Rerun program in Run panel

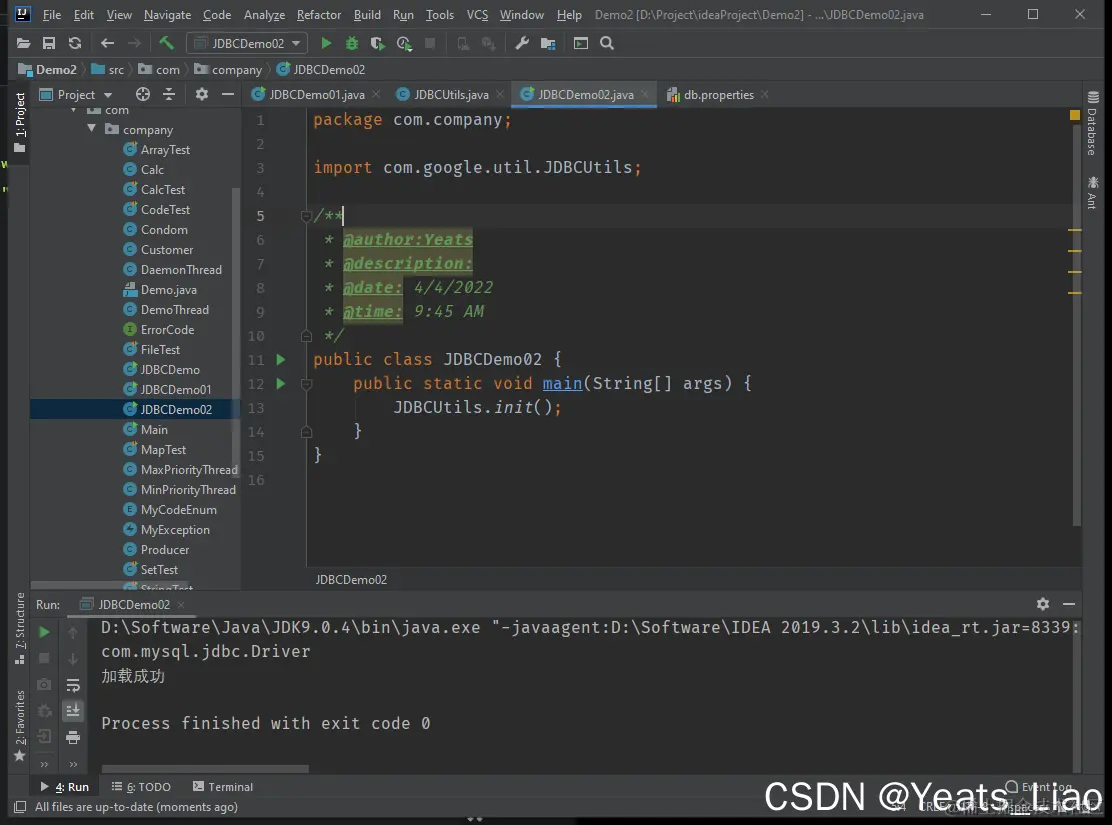coord(44,632)
